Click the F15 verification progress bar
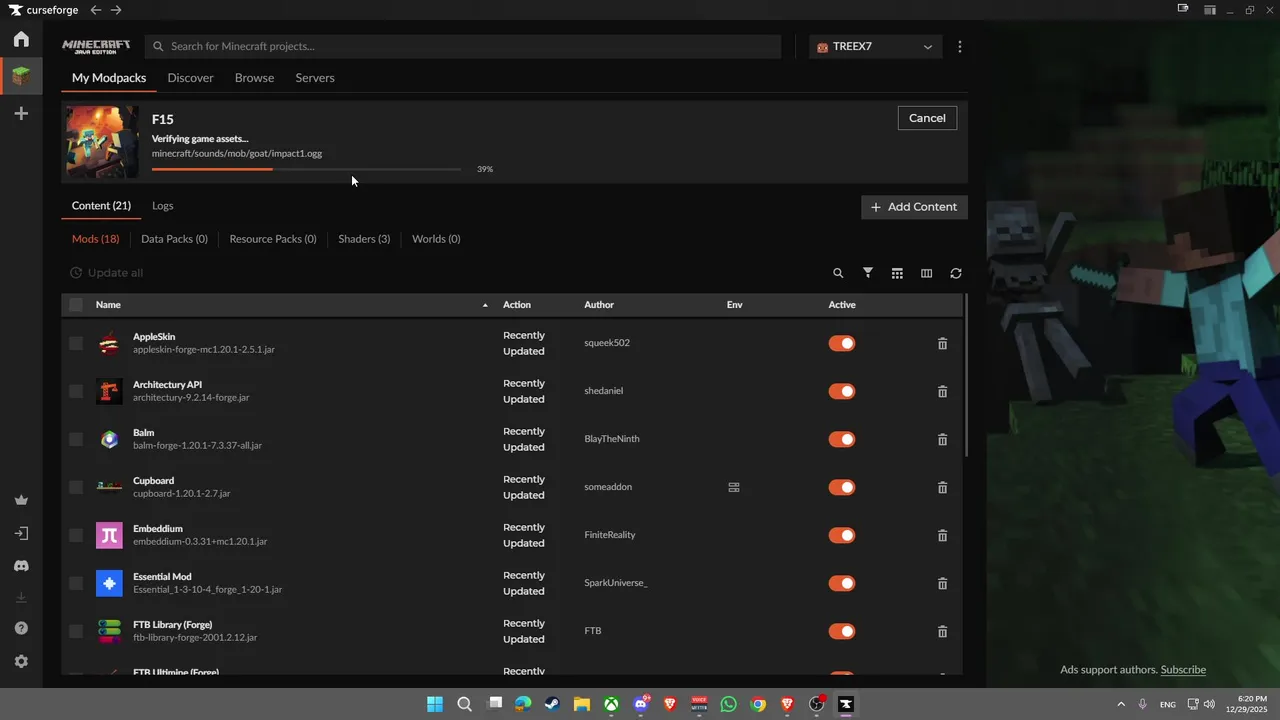1280x720 pixels. point(306,169)
